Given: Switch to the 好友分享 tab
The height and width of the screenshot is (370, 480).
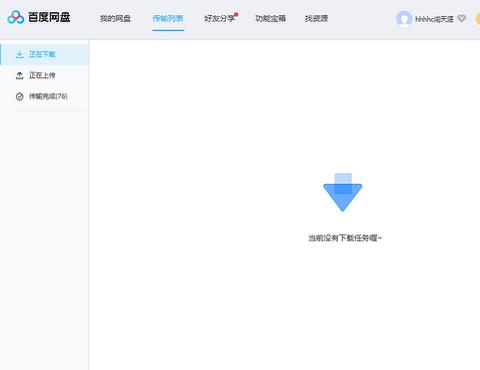Looking at the screenshot, I should (x=219, y=18).
